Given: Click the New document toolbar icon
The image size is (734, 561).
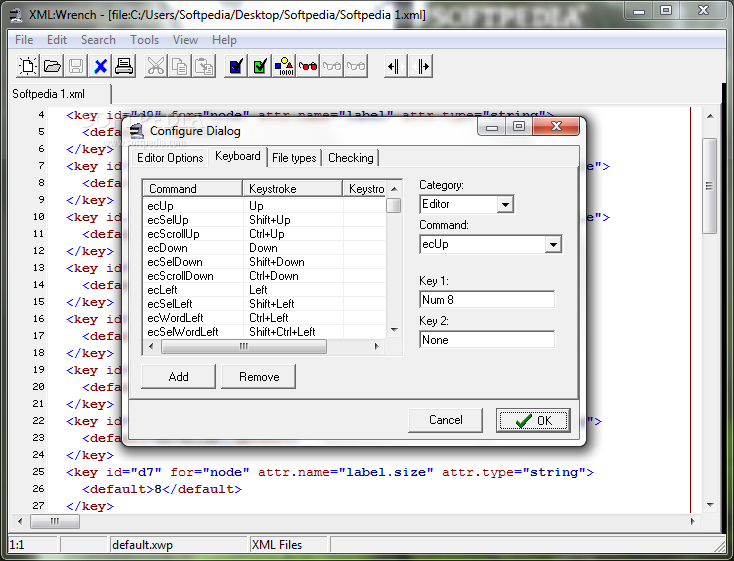Looking at the screenshot, I should click(x=28, y=66).
